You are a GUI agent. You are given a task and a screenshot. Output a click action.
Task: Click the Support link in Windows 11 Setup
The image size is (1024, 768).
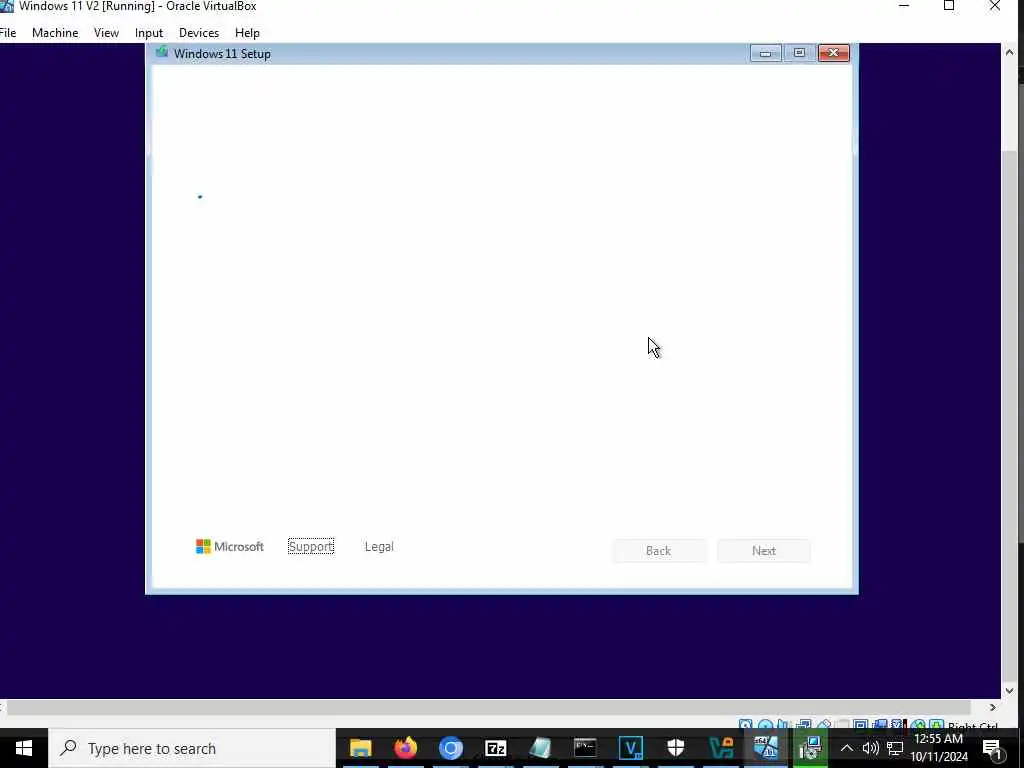[x=311, y=547]
